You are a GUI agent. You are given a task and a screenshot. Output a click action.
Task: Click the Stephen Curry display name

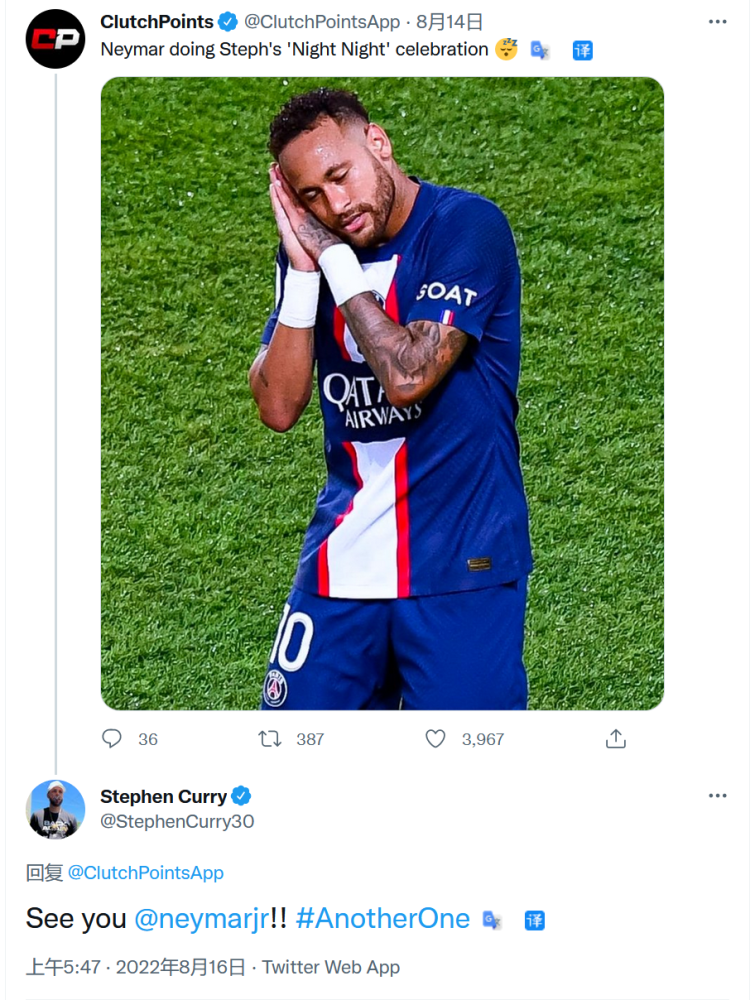point(163,797)
